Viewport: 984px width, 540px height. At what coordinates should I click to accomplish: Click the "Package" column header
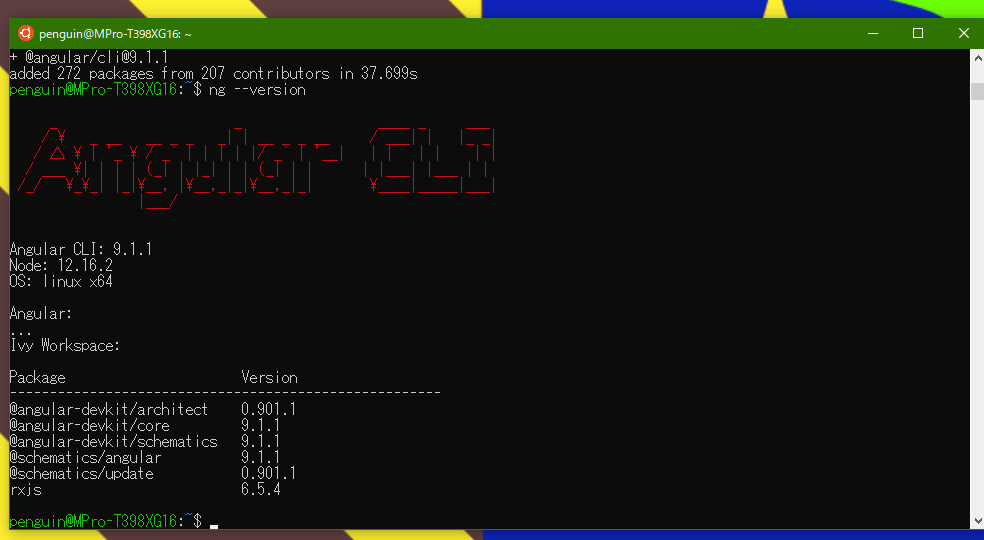pyautogui.click(x=38, y=377)
